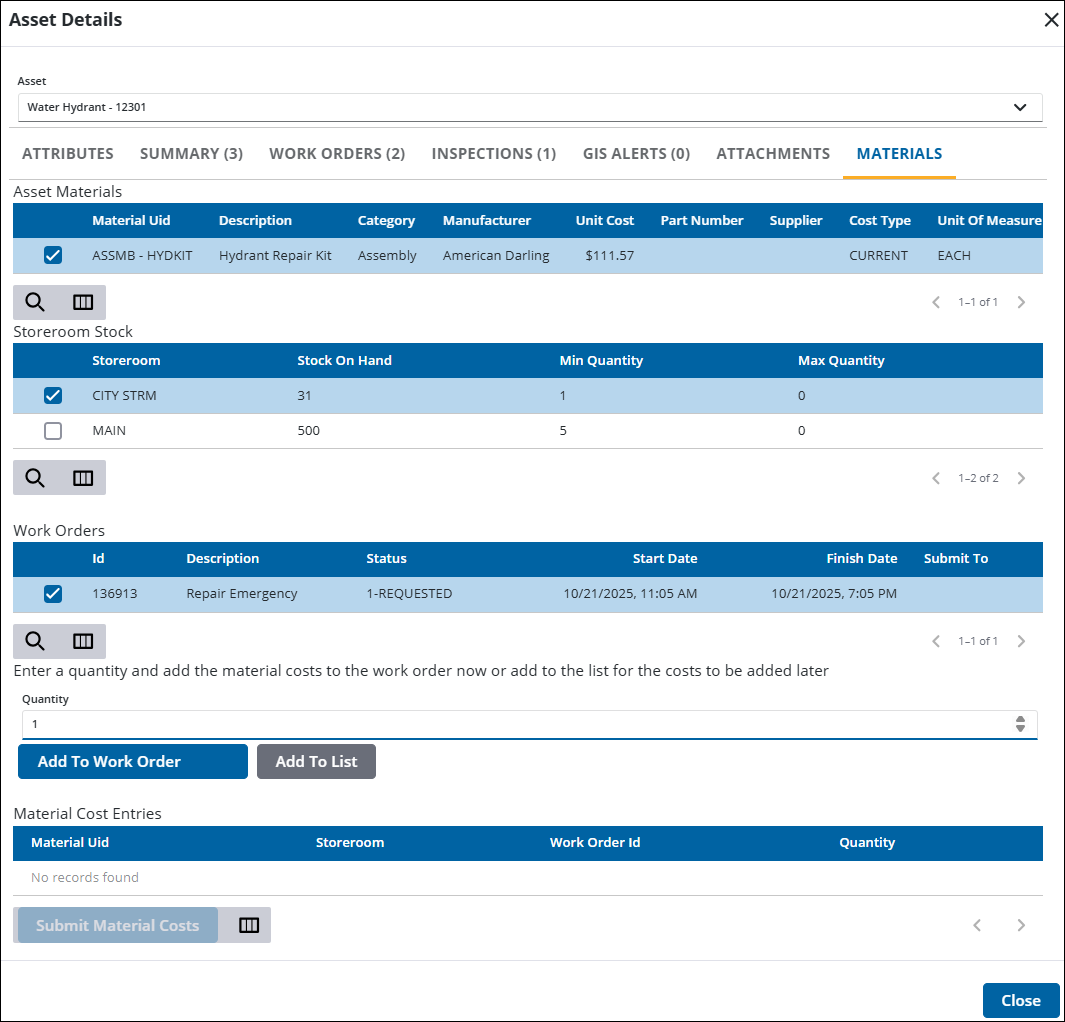Open column chooser beside Submit Material Costs
Screen dimensions: 1065x1022
pyautogui.click(x=249, y=925)
